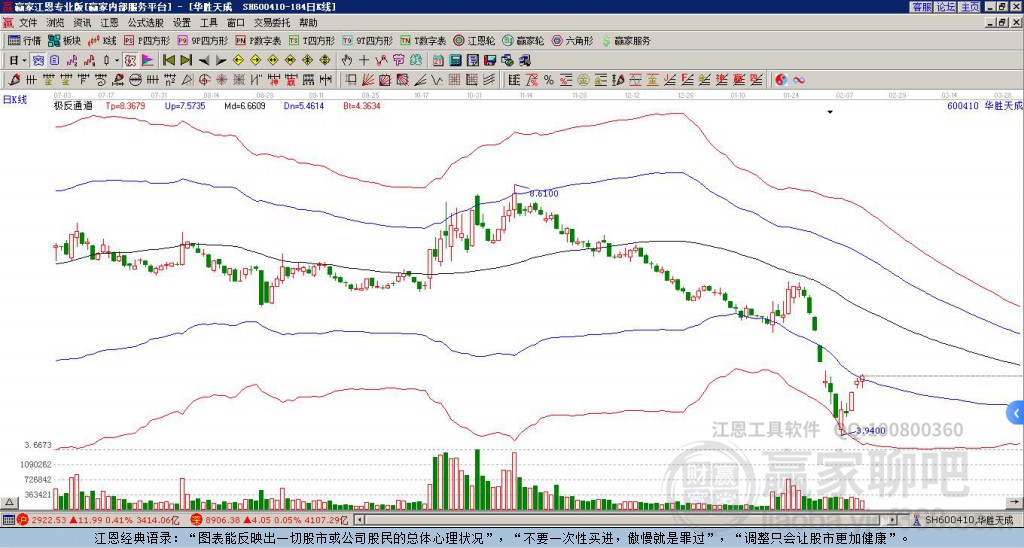Expand the 日 period dropdown
Viewport: 1024px width, 548px height.
[24, 61]
